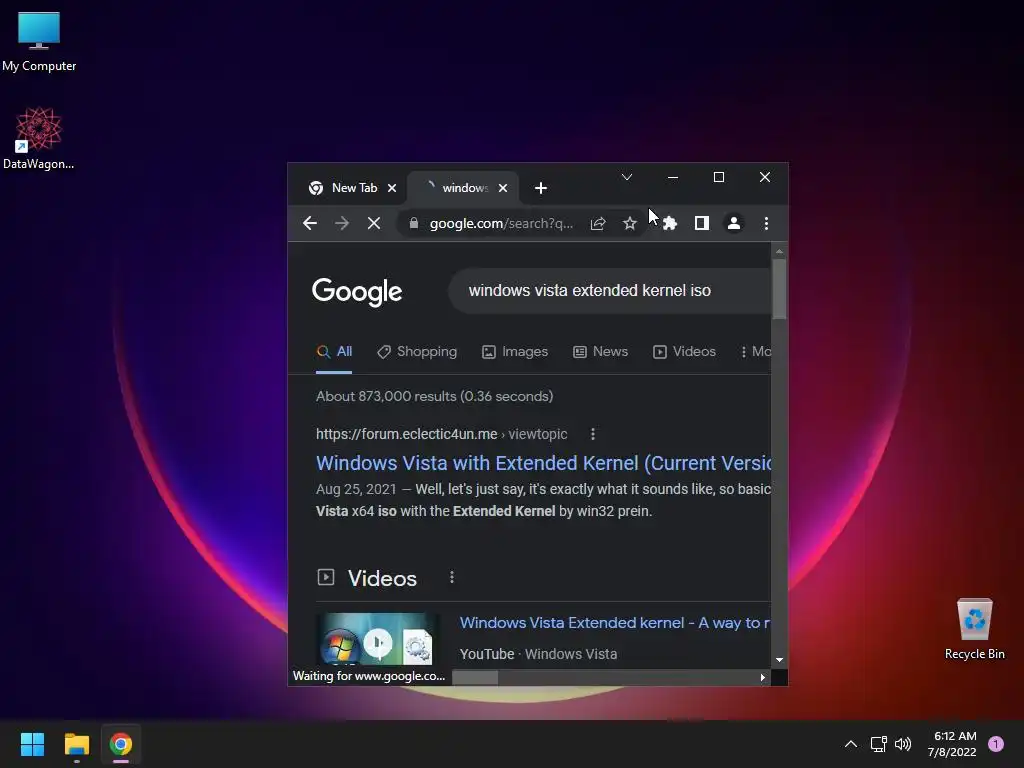Stop loading the page with X button

tap(374, 223)
